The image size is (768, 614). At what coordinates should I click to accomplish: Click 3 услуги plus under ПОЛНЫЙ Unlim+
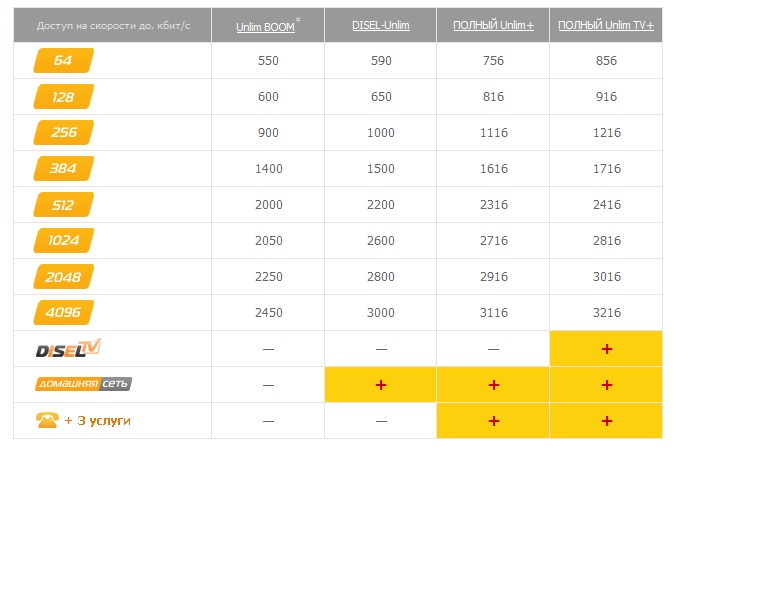point(494,421)
